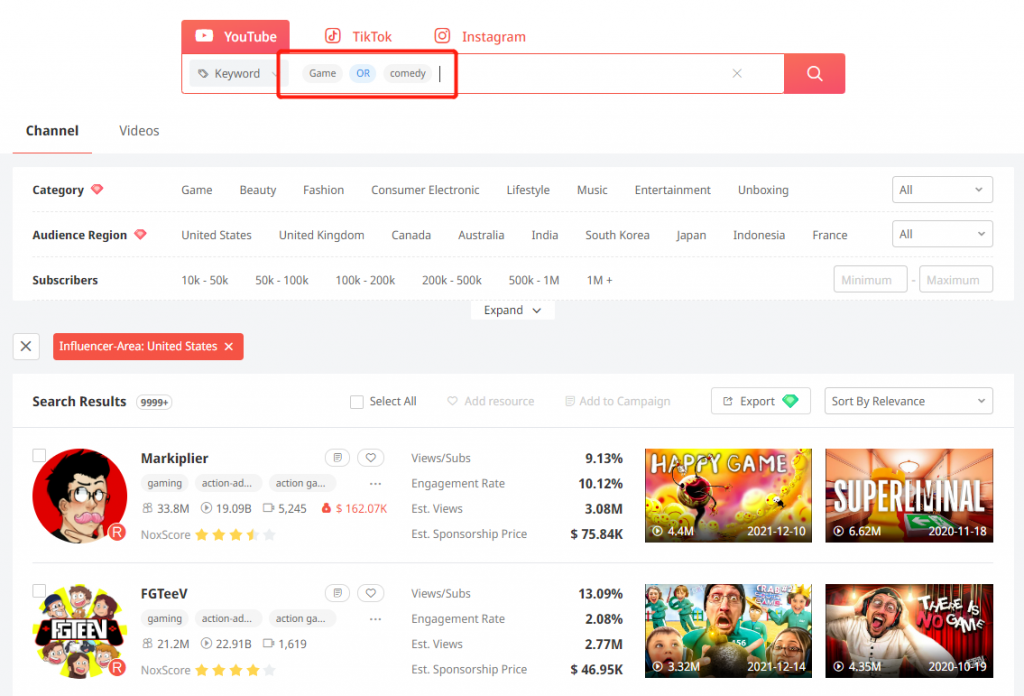Click the comedy keyword chip

coord(408,73)
